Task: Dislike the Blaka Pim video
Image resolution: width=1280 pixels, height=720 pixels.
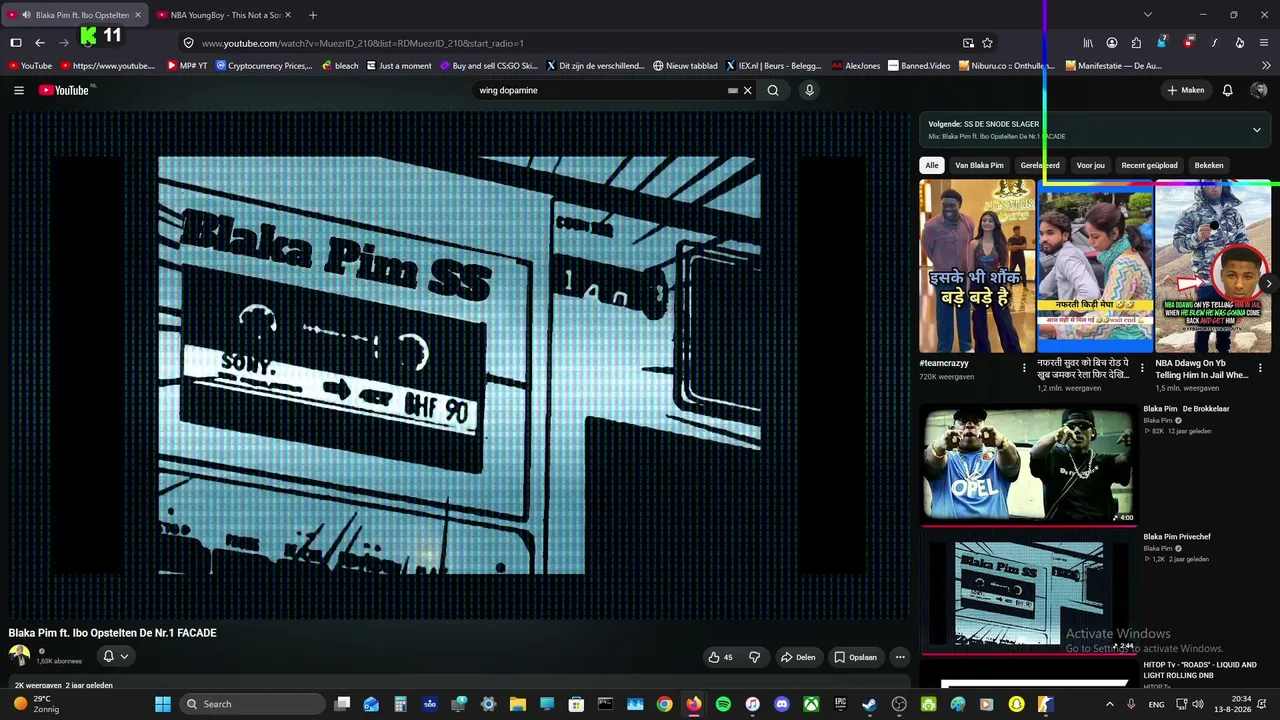Action: (755, 657)
